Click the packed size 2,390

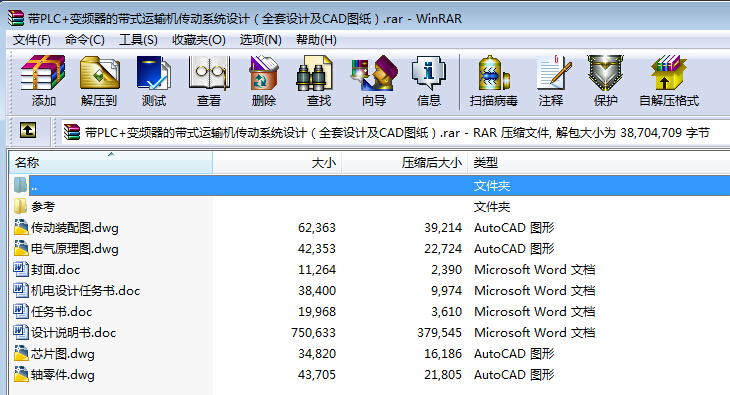point(446,270)
